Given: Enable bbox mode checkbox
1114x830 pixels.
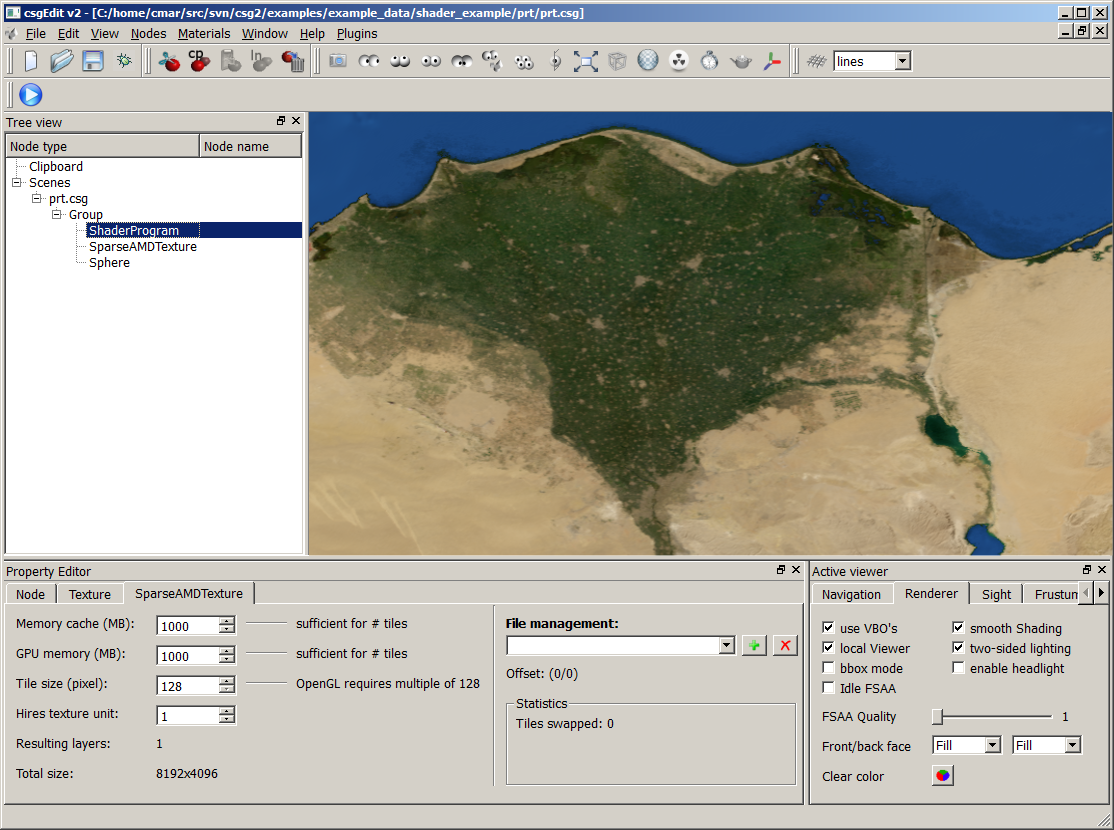Looking at the screenshot, I should tap(828, 668).
